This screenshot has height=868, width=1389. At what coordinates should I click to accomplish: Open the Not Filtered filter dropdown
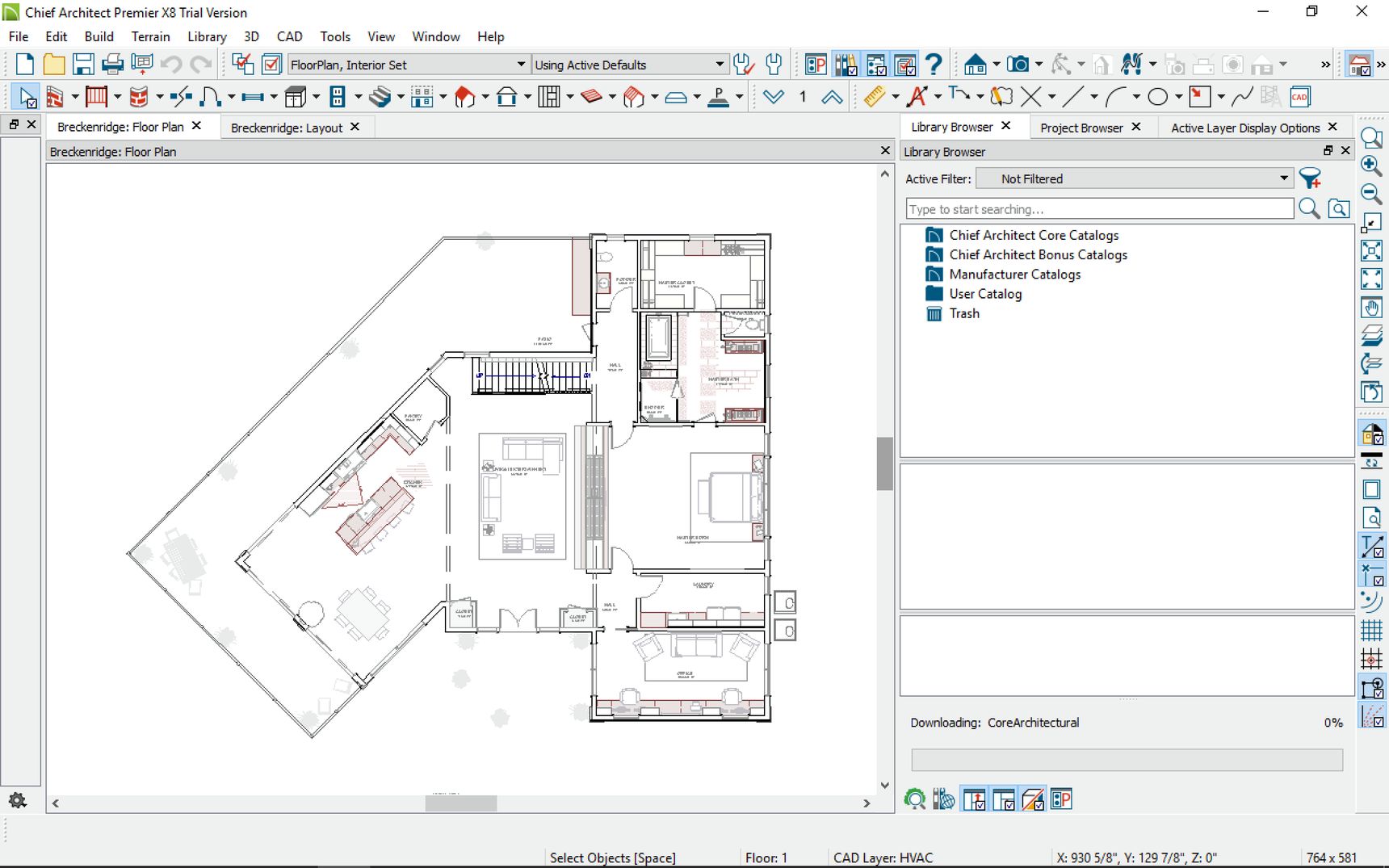click(x=1134, y=178)
